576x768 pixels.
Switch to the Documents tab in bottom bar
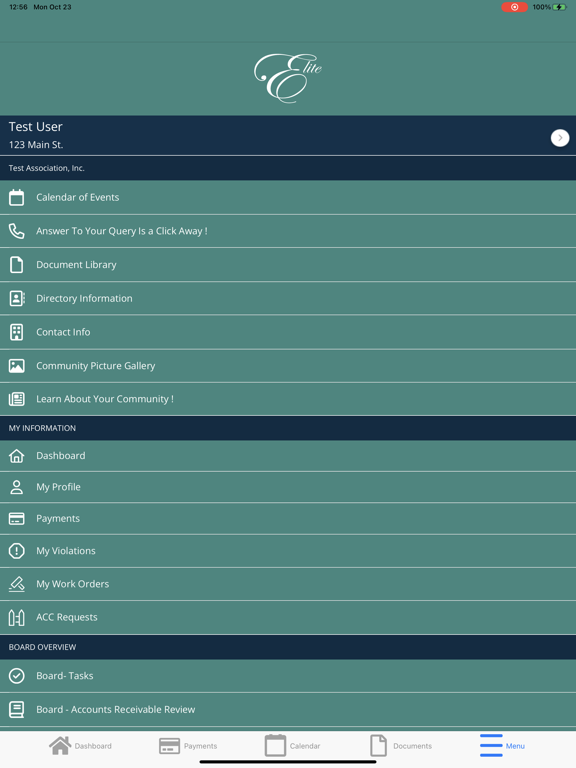(401, 746)
